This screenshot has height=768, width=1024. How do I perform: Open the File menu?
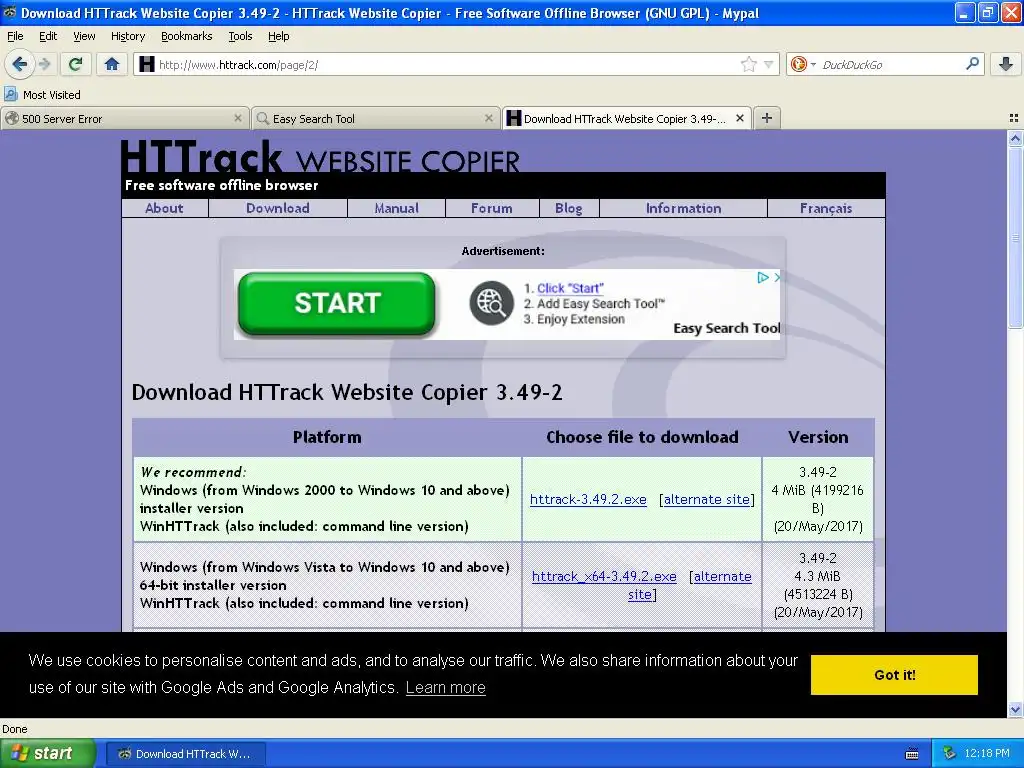(x=15, y=36)
